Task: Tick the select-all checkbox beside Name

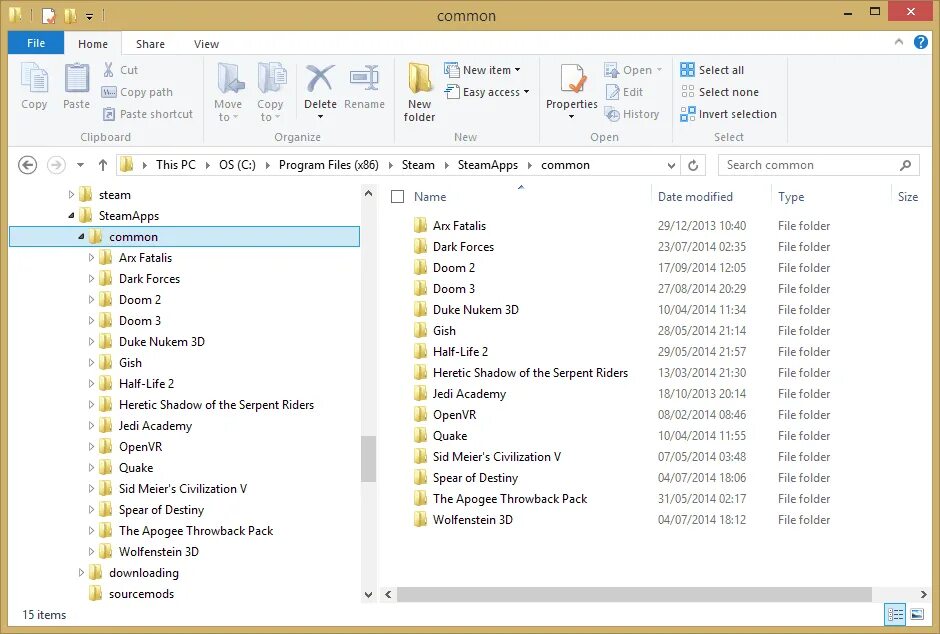Action: pyautogui.click(x=397, y=197)
